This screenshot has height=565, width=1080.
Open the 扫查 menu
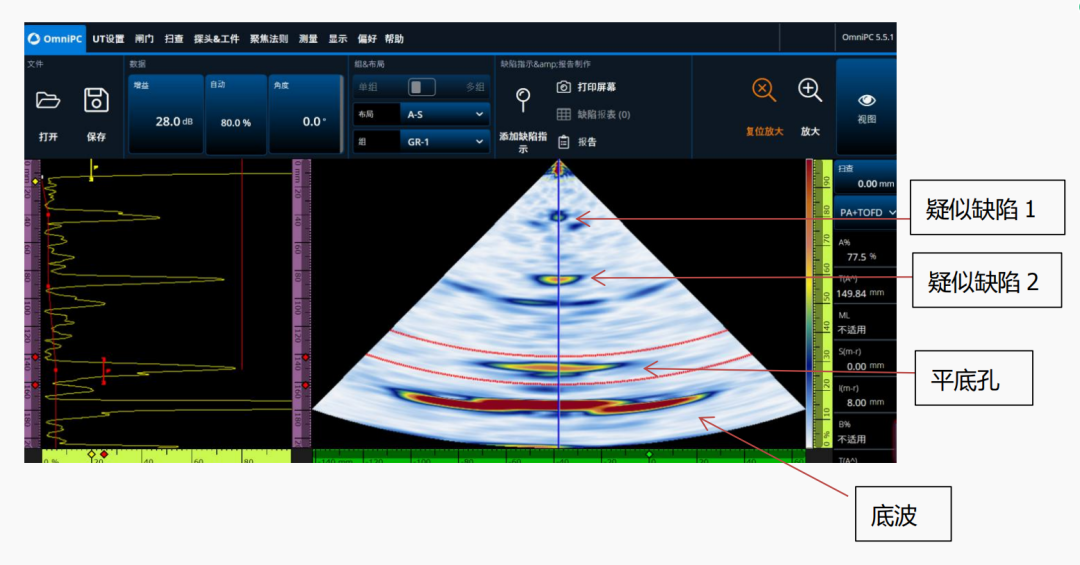[x=174, y=39]
